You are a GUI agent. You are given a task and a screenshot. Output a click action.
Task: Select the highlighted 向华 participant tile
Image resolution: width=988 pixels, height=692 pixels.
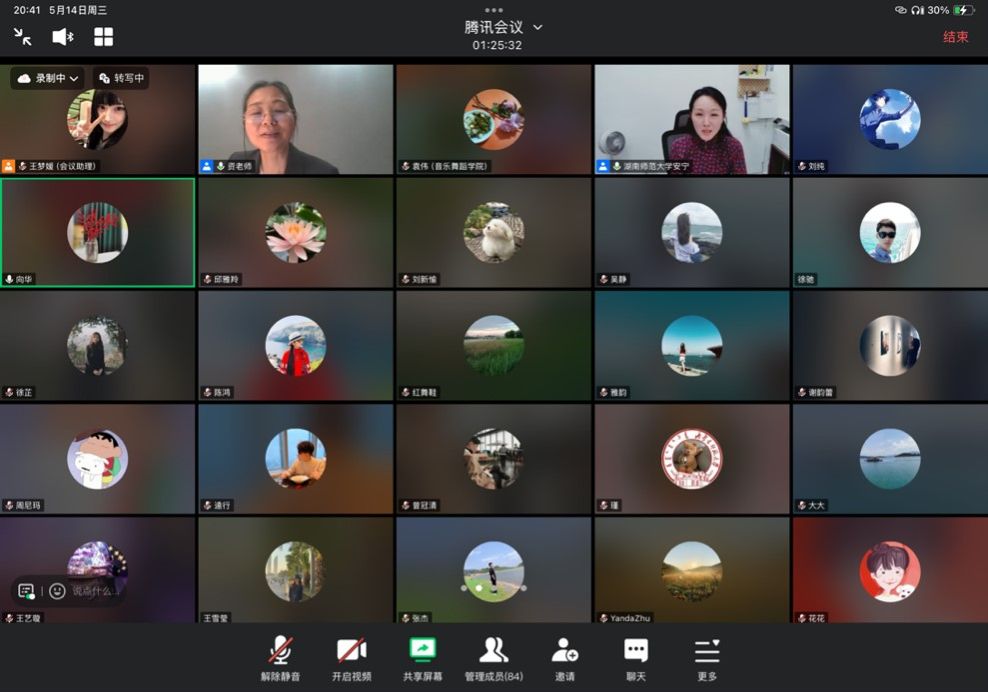tap(98, 232)
